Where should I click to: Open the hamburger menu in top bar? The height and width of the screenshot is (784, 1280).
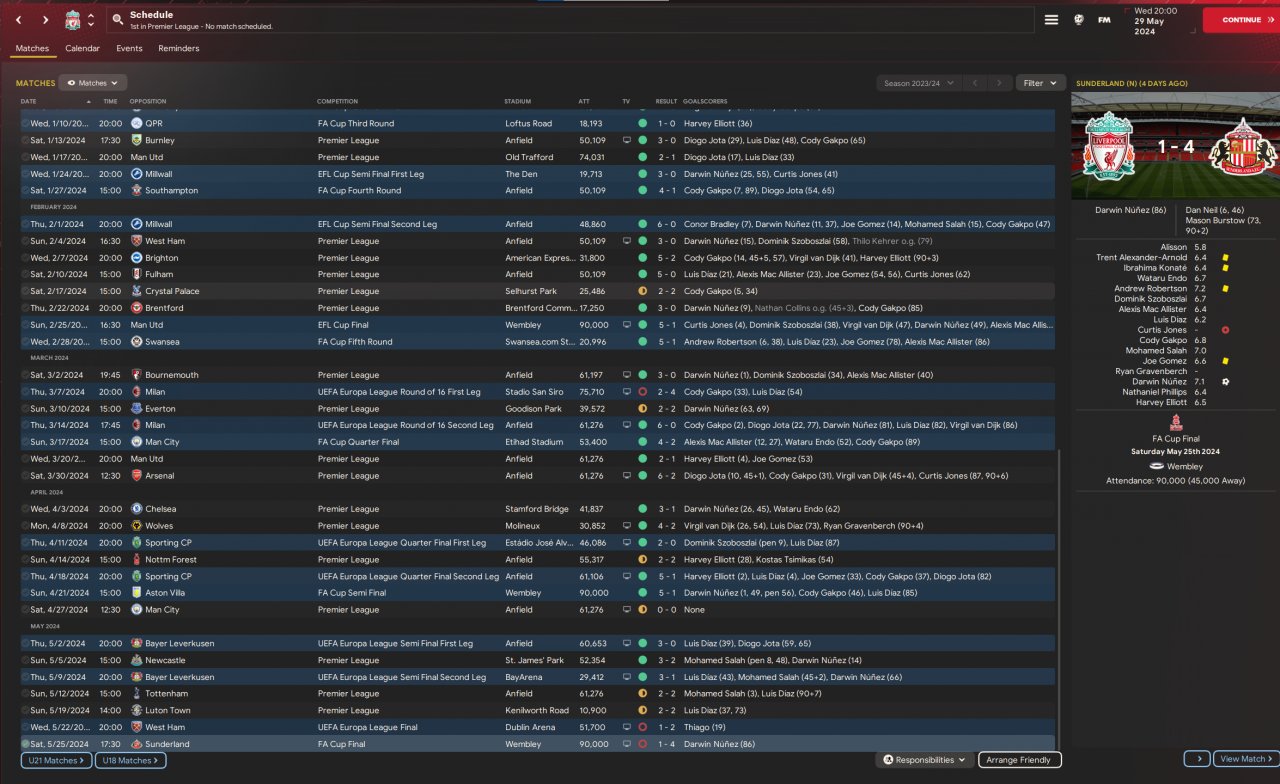1051,20
